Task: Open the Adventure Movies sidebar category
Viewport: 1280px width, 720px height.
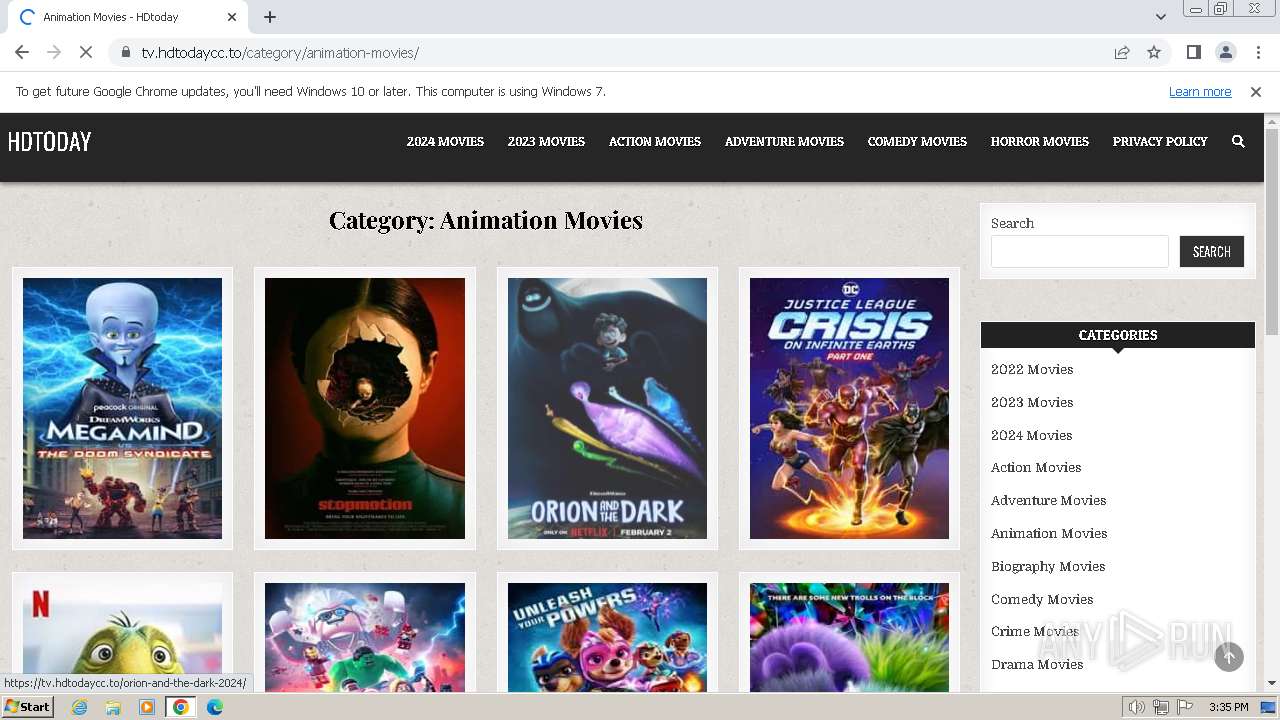Action: point(1048,500)
